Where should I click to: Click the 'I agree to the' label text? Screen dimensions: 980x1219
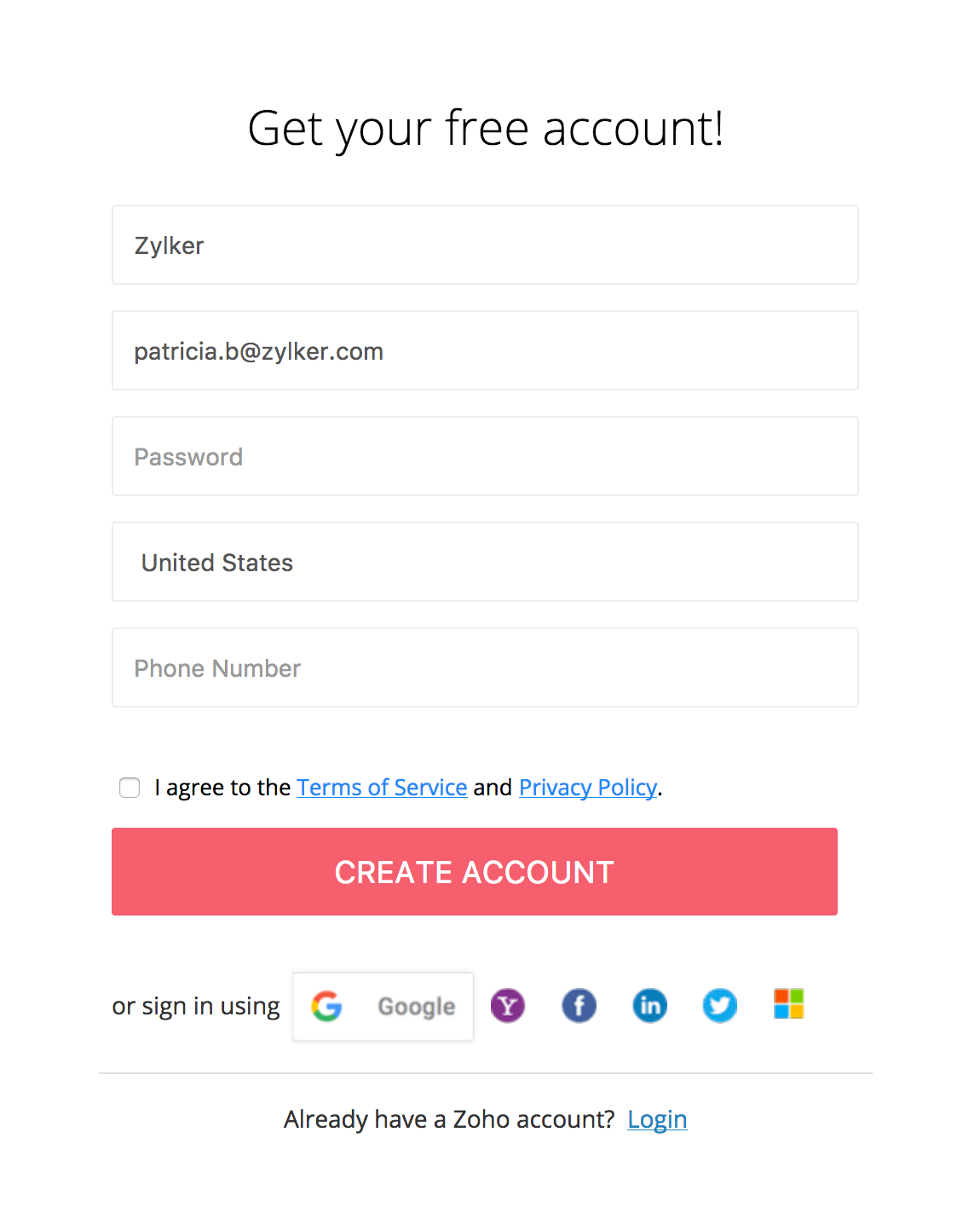(223, 788)
